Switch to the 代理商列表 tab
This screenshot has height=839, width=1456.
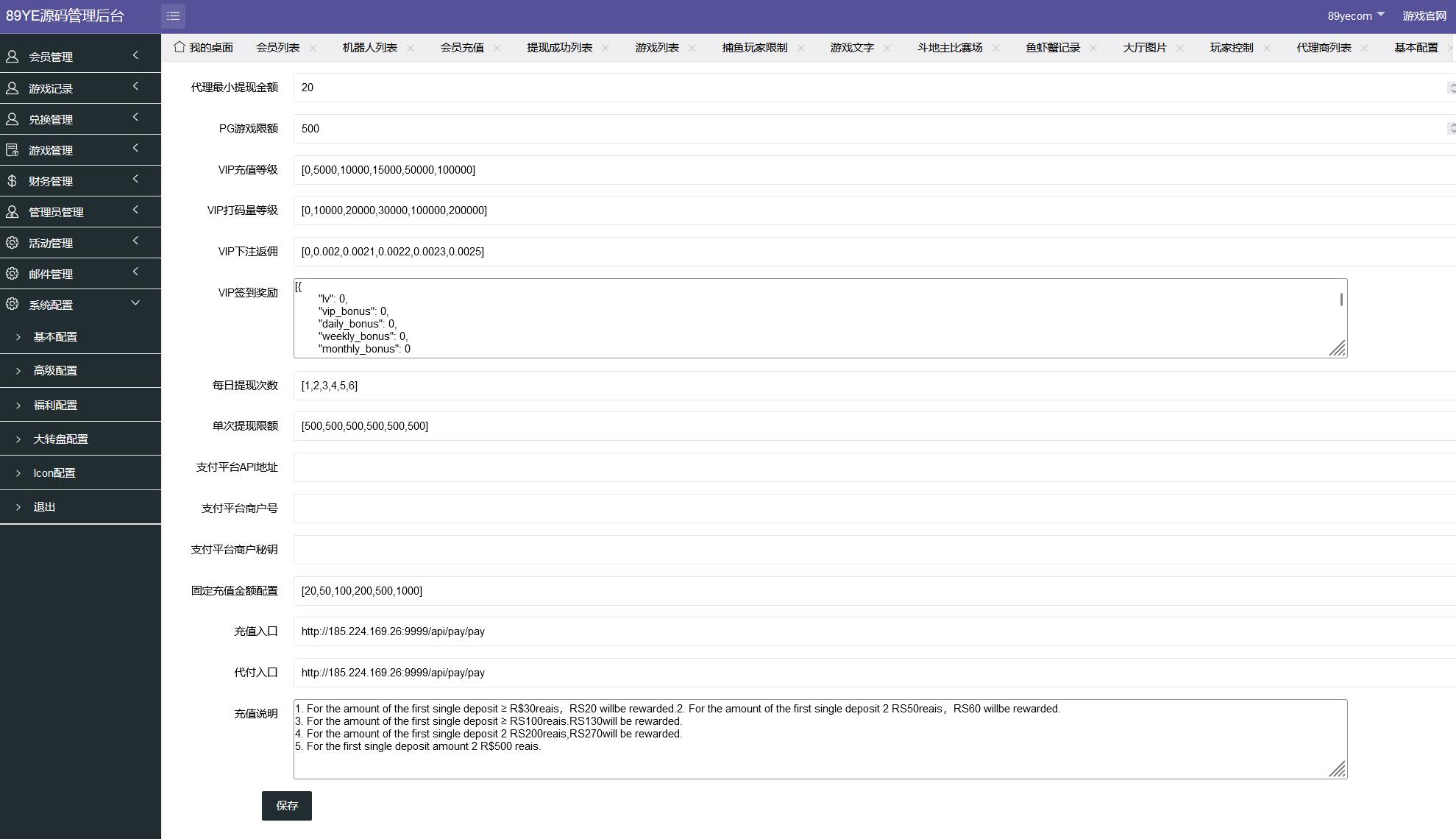pos(1324,47)
